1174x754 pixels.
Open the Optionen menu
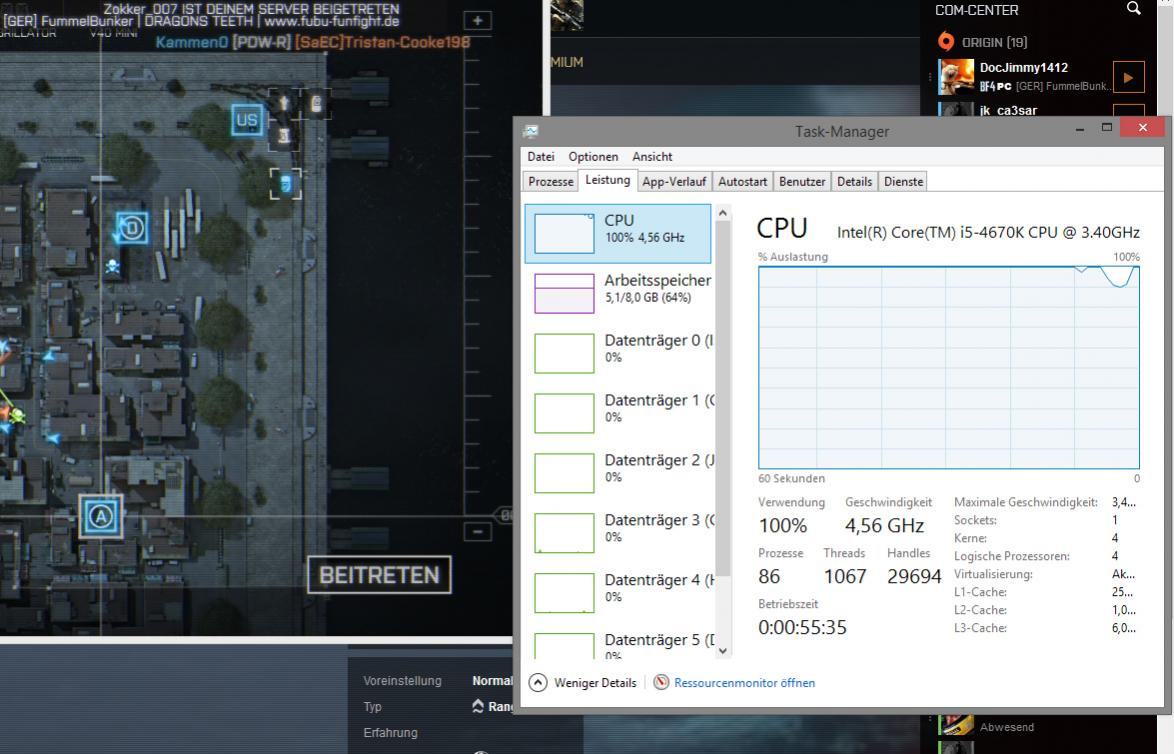point(593,156)
